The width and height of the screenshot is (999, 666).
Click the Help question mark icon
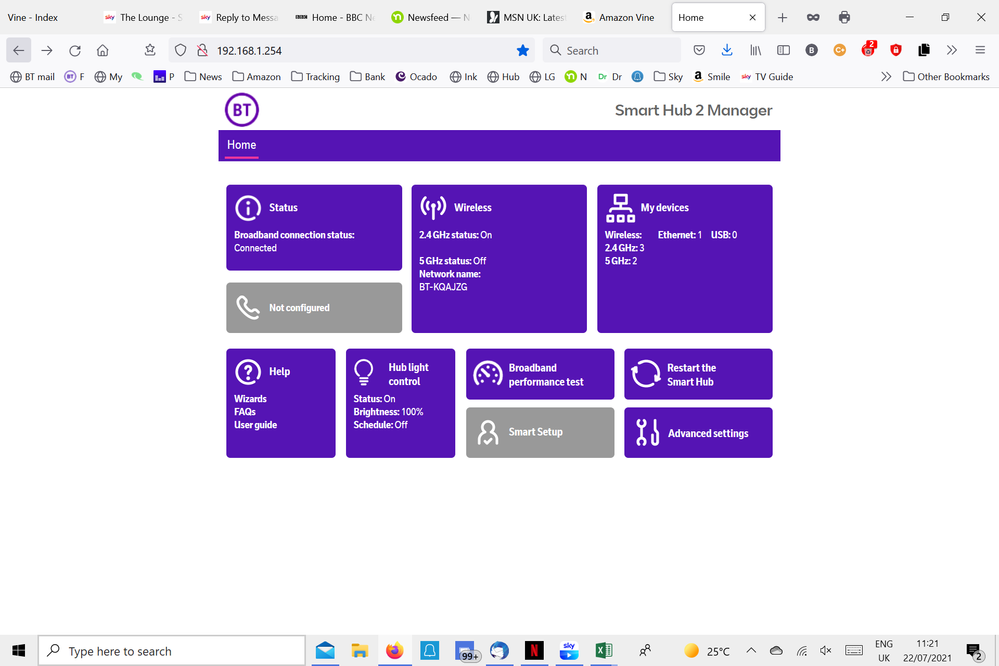click(247, 372)
